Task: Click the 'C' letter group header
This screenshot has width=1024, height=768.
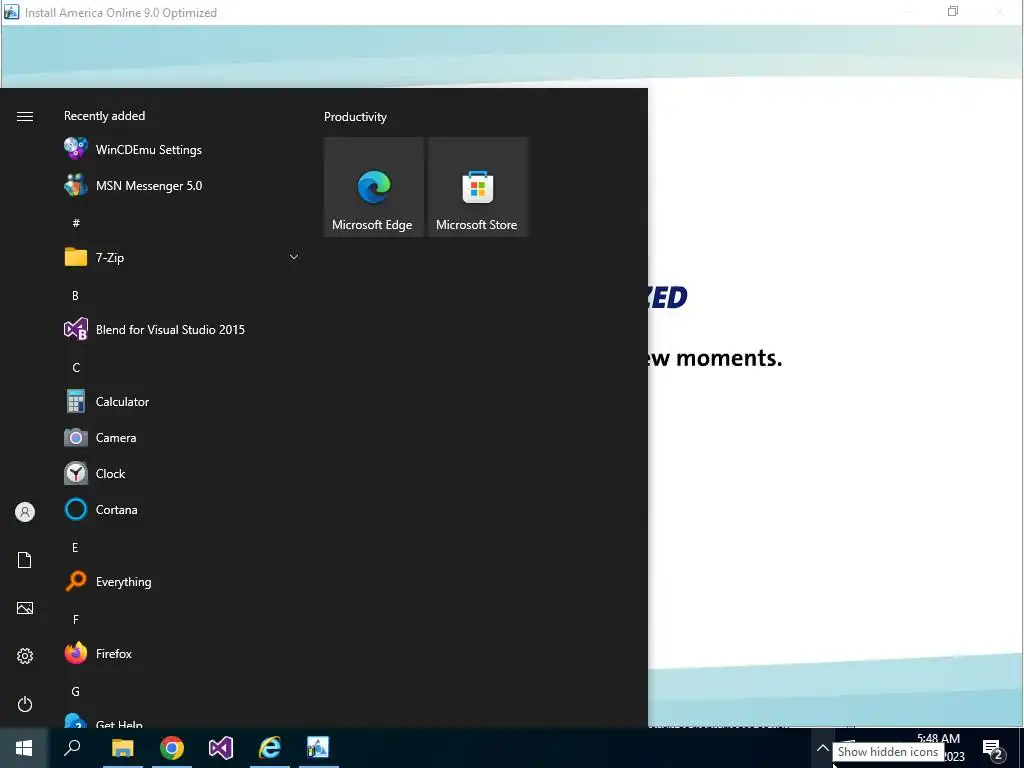Action: [x=76, y=368]
